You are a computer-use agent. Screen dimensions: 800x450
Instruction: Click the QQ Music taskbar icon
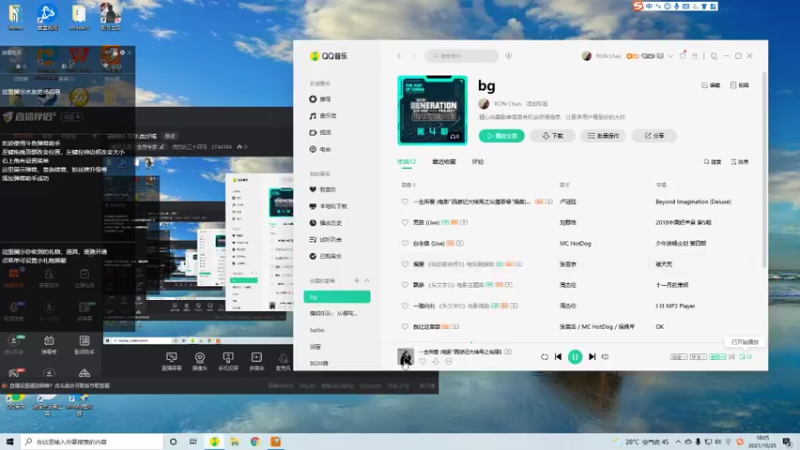(x=214, y=441)
